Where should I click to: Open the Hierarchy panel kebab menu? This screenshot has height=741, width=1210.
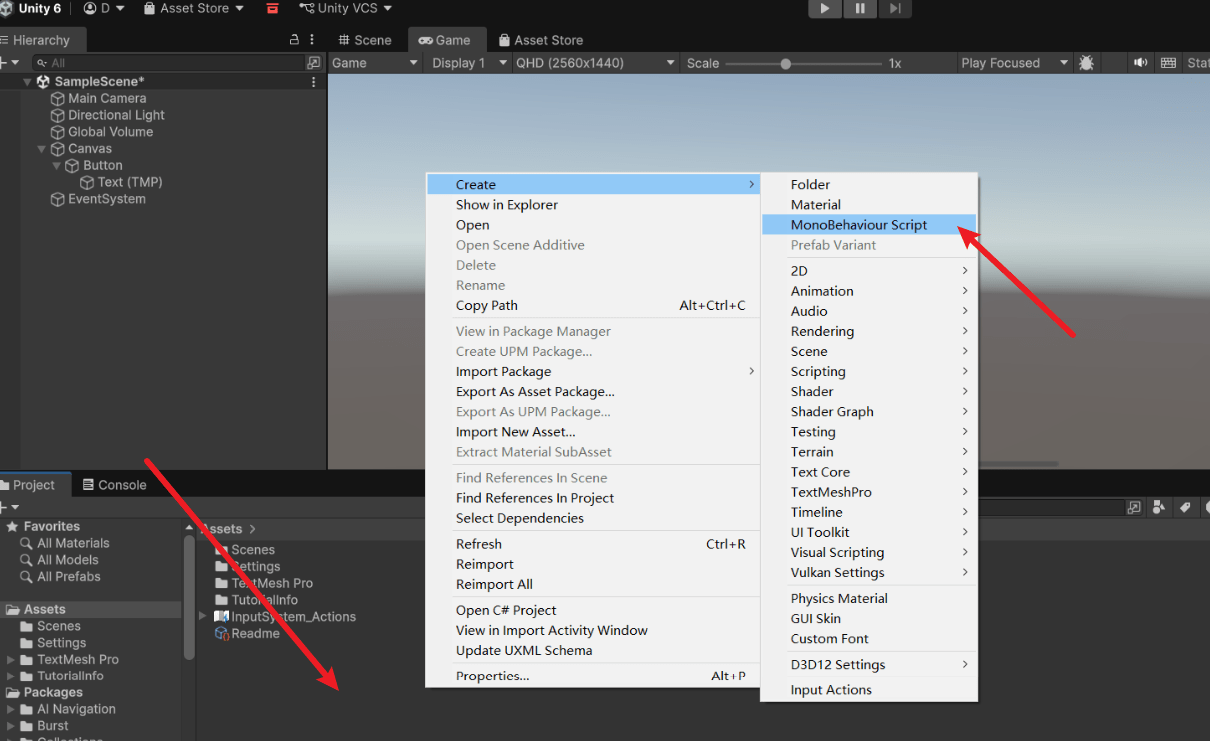314,40
